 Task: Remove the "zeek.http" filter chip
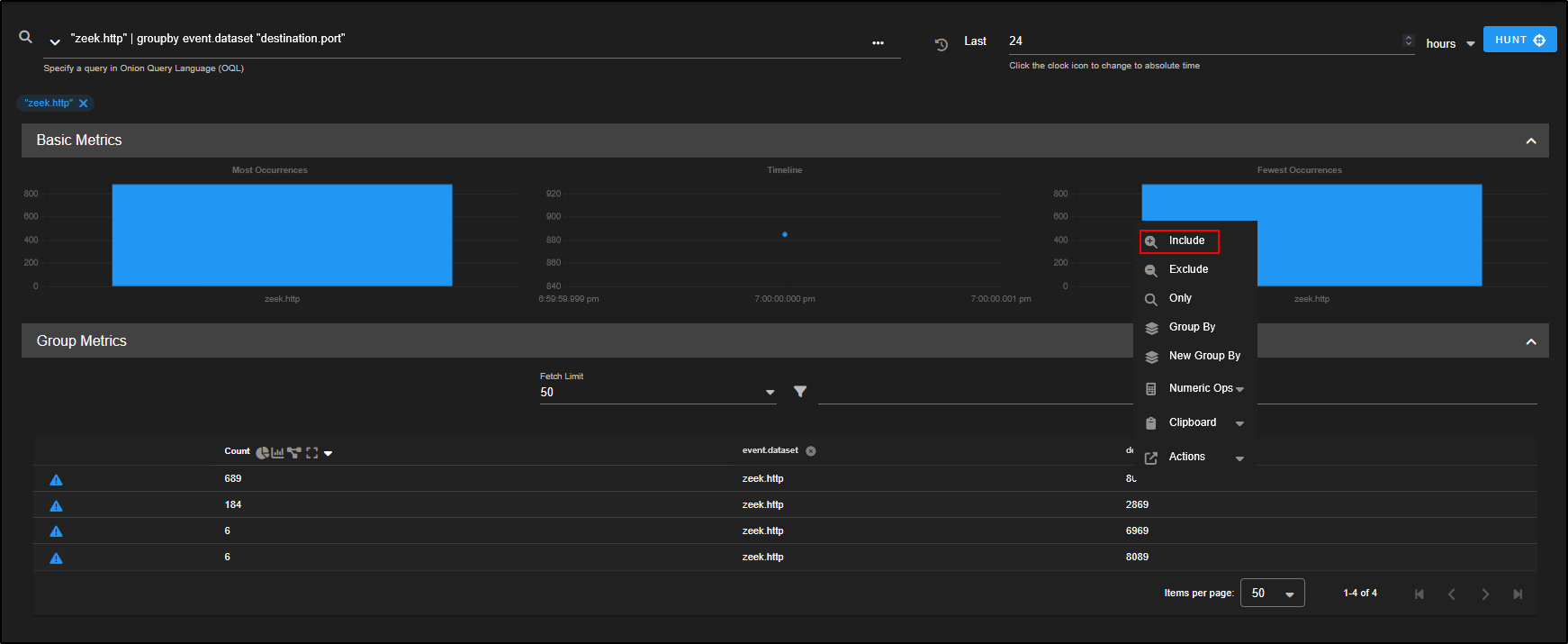coord(84,104)
